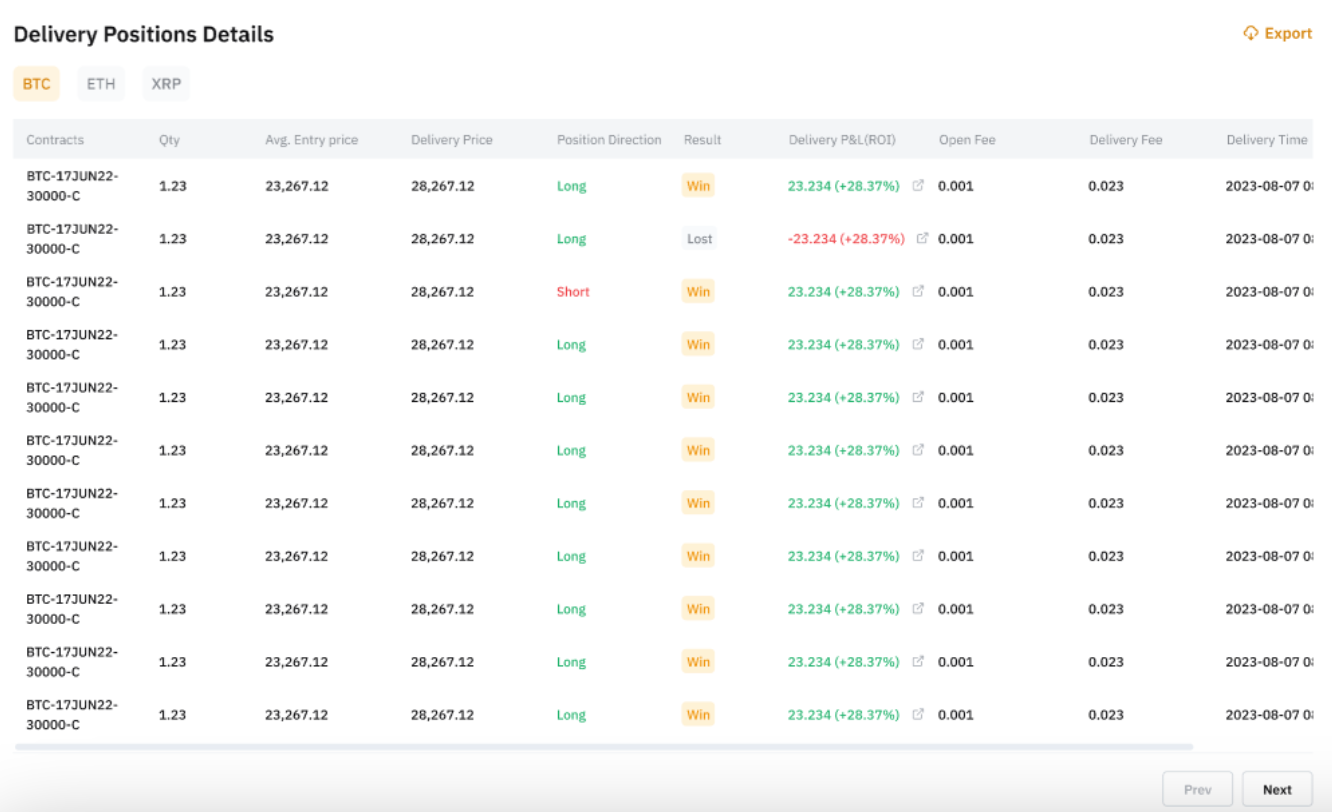The image size is (1332, 812).
Task: Click share icon in the Short position row
Action: click(x=918, y=292)
